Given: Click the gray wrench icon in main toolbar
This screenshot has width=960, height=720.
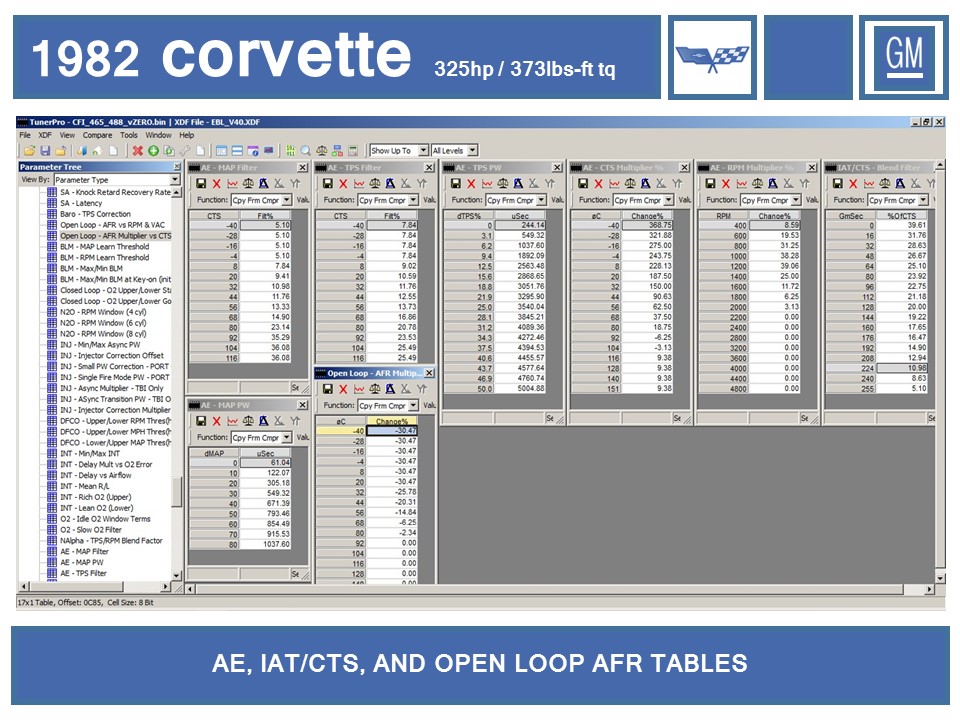Looking at the screenshot, I should [x=184, y=151].
